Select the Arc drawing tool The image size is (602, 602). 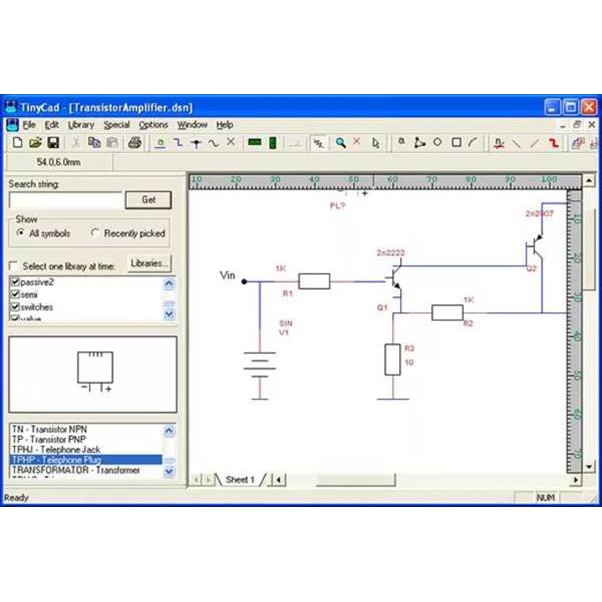coord(473,144)
